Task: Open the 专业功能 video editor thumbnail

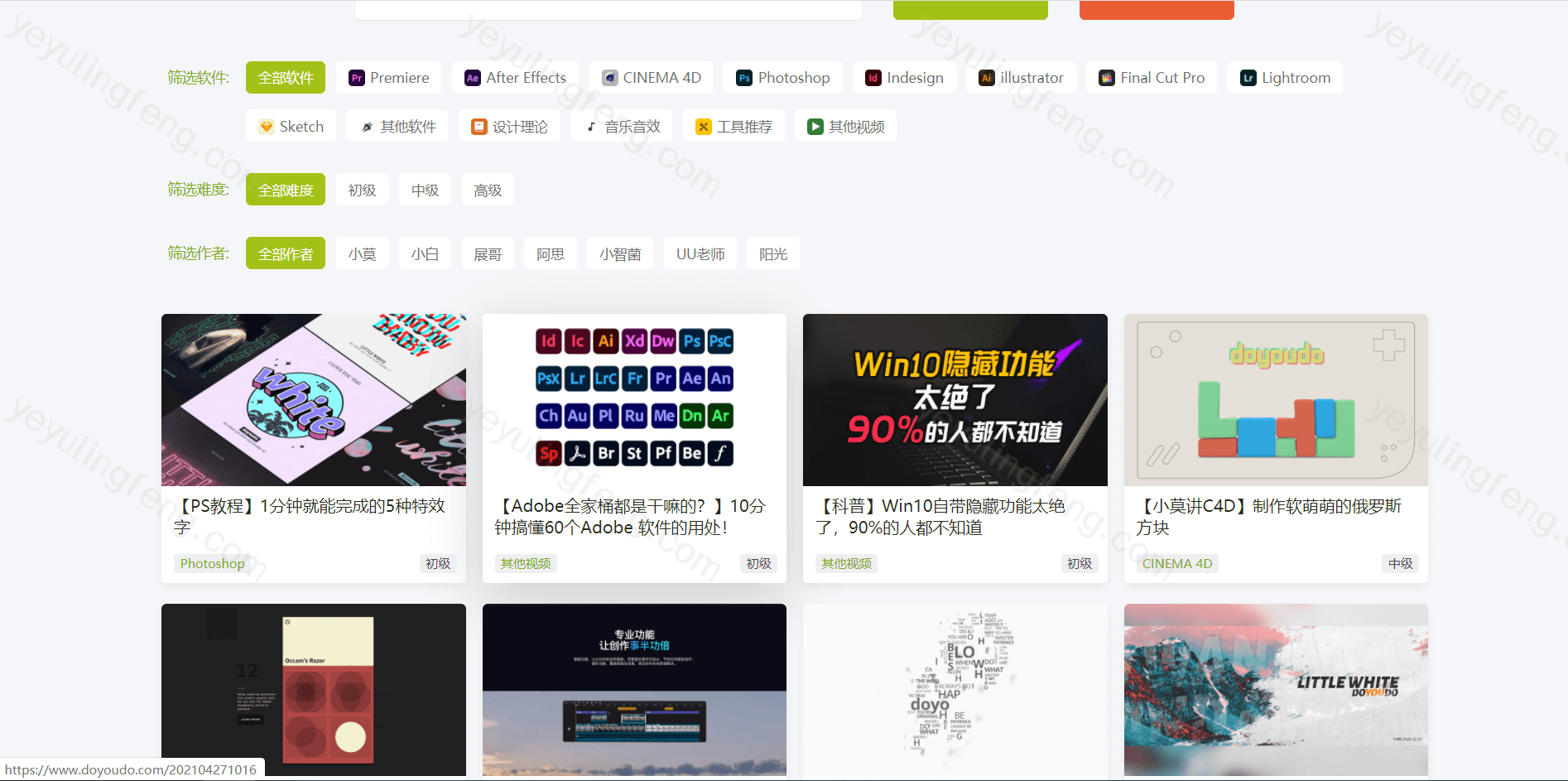Action: (634, 690)
